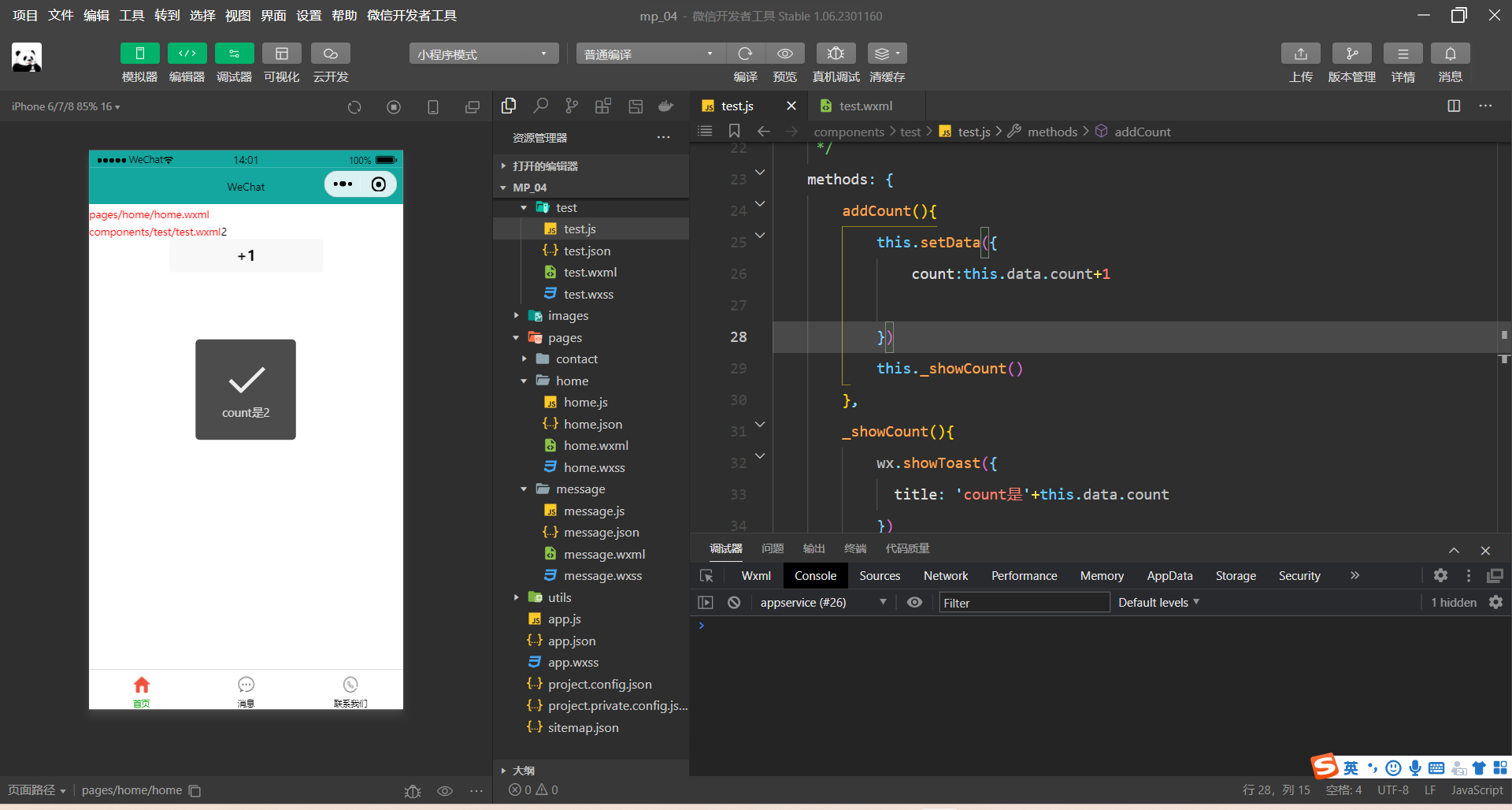The image size is (1512, 810).
Task: Open version management (版本管理) icon
Action: pyautogui.click(x=1351, y=54)
